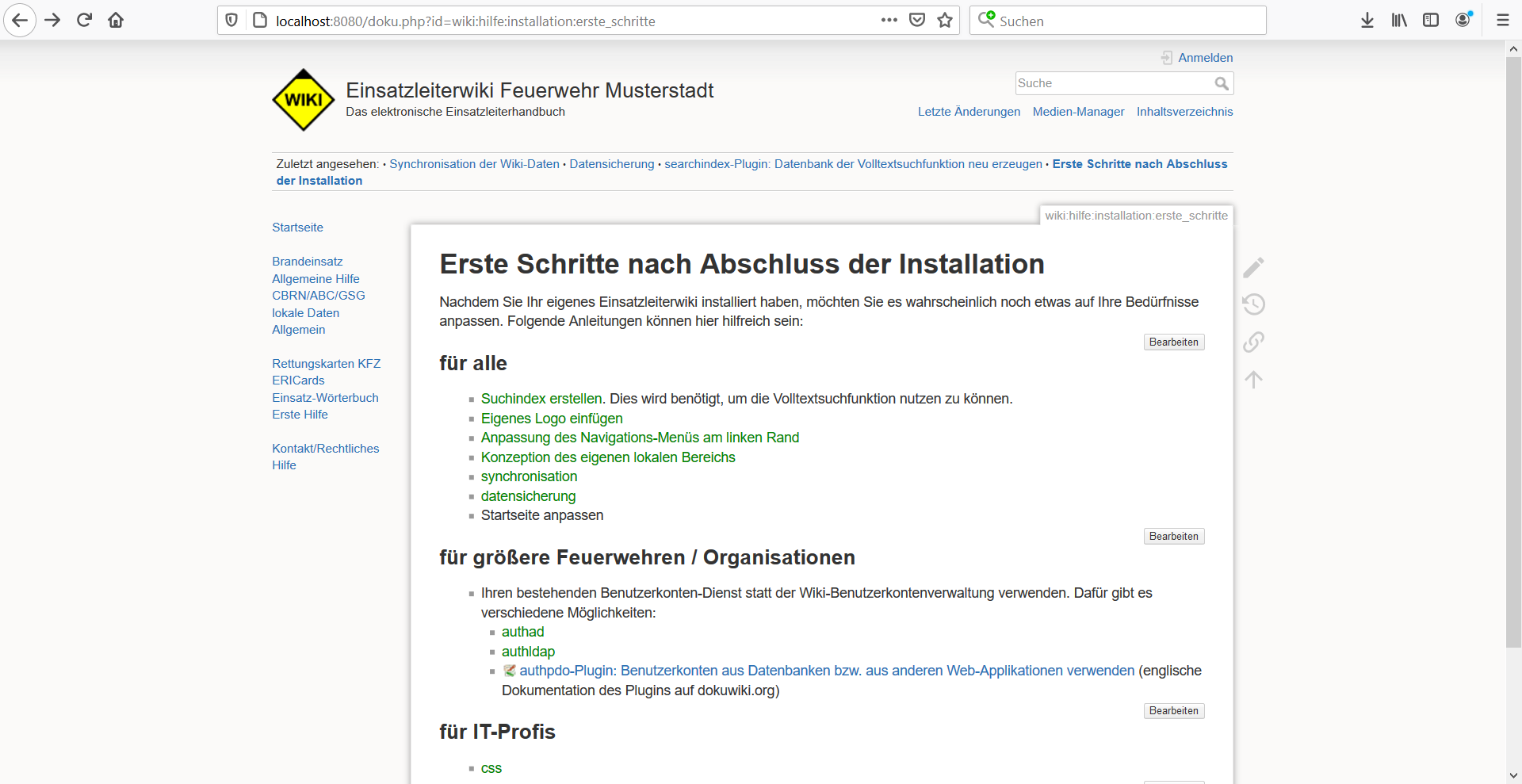
Task: Click the pencil edit page icon
Action: tap(1253, 267)
